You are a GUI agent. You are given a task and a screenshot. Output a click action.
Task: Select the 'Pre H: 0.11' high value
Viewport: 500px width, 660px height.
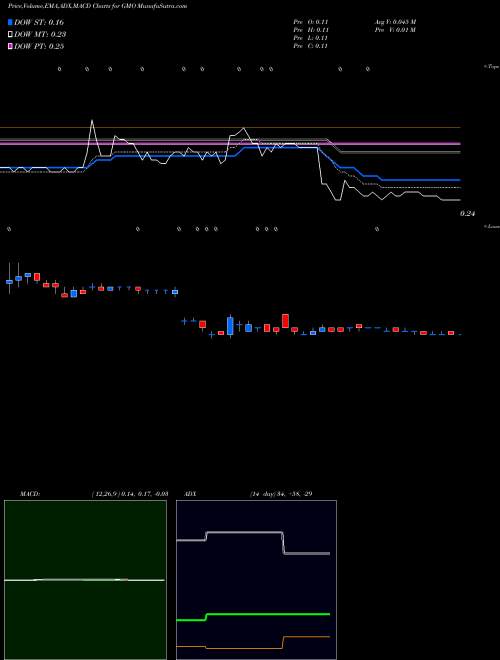[311, 30]
